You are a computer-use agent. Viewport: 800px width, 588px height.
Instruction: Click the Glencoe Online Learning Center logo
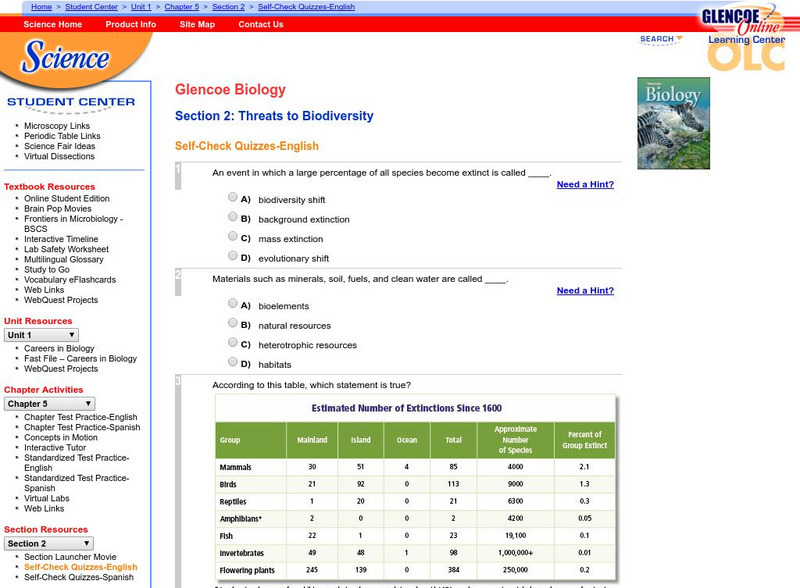click(x=746, y=37)
